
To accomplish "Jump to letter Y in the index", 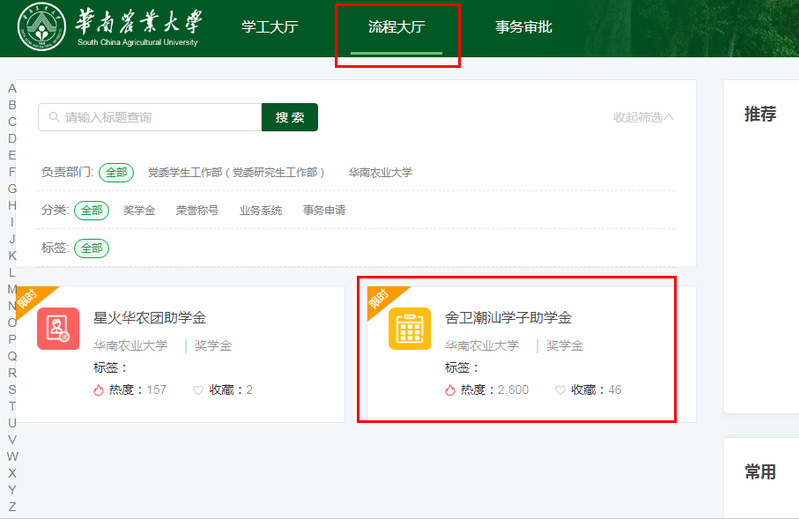I will pyautogui.click(x=12, y=490).
